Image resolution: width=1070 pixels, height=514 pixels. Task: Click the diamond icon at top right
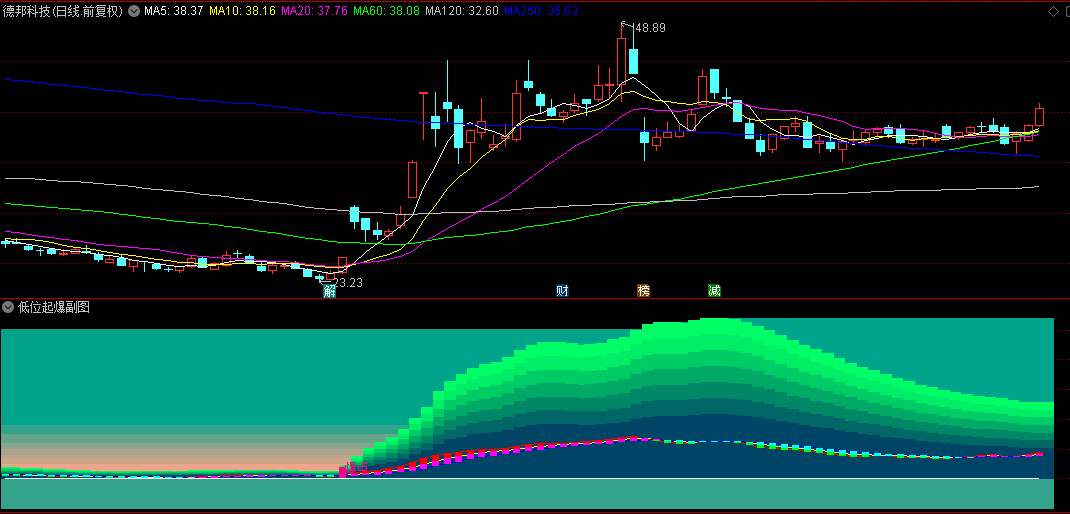click(x=1052, y=12)
